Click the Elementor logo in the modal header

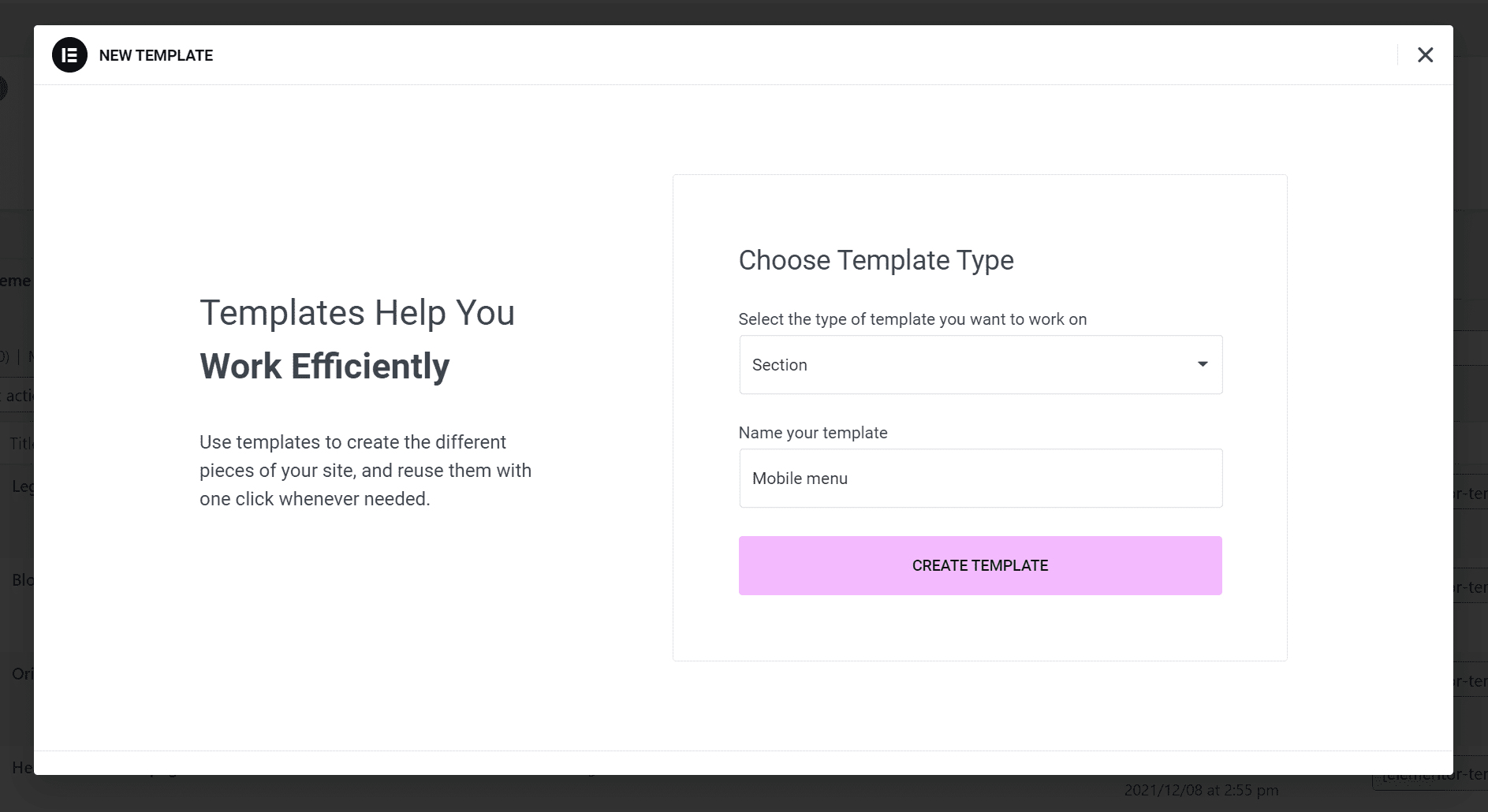tap(69, 55)
